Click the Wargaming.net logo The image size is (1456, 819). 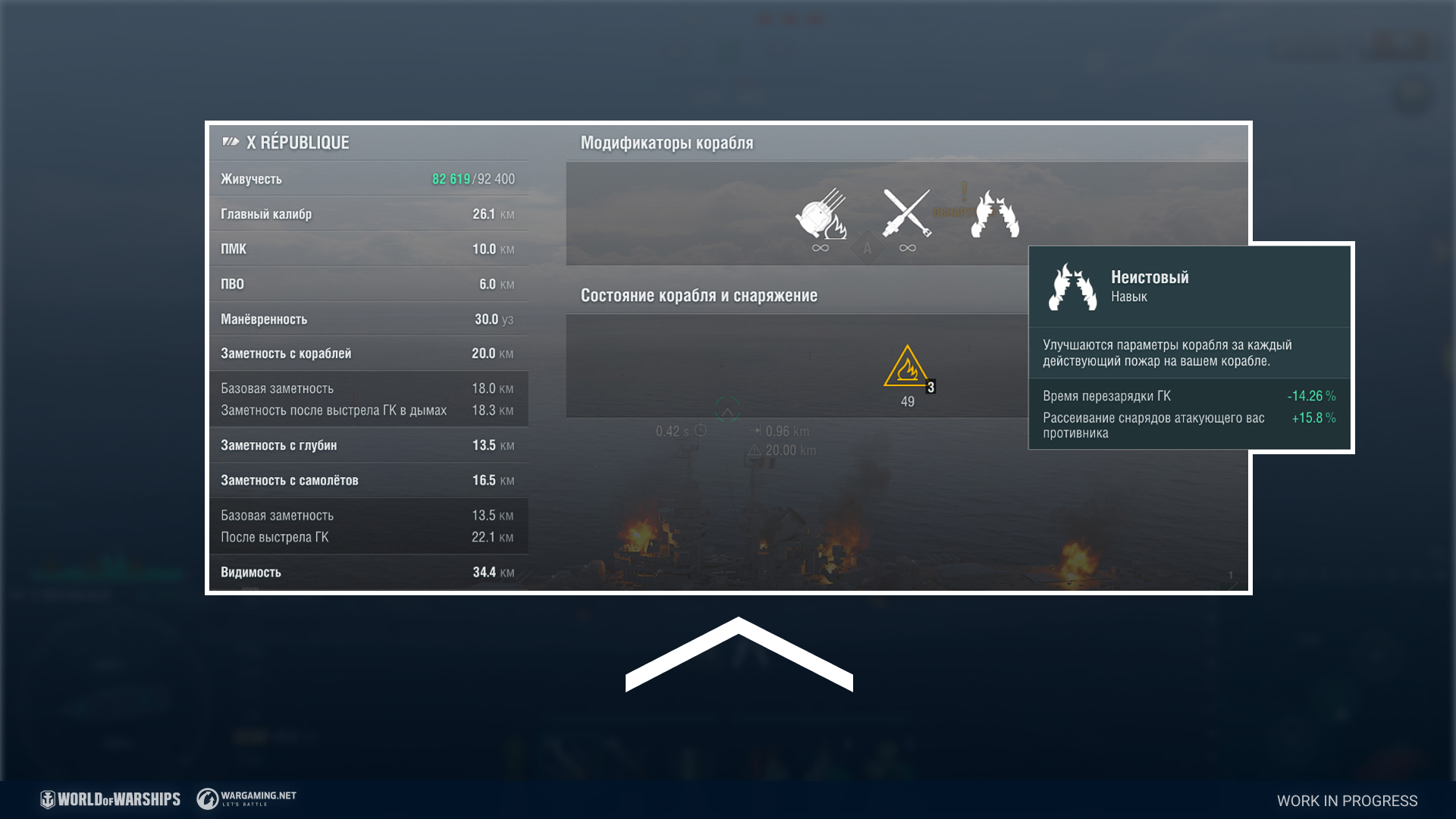pyautogui.click(x=246, y=799)
